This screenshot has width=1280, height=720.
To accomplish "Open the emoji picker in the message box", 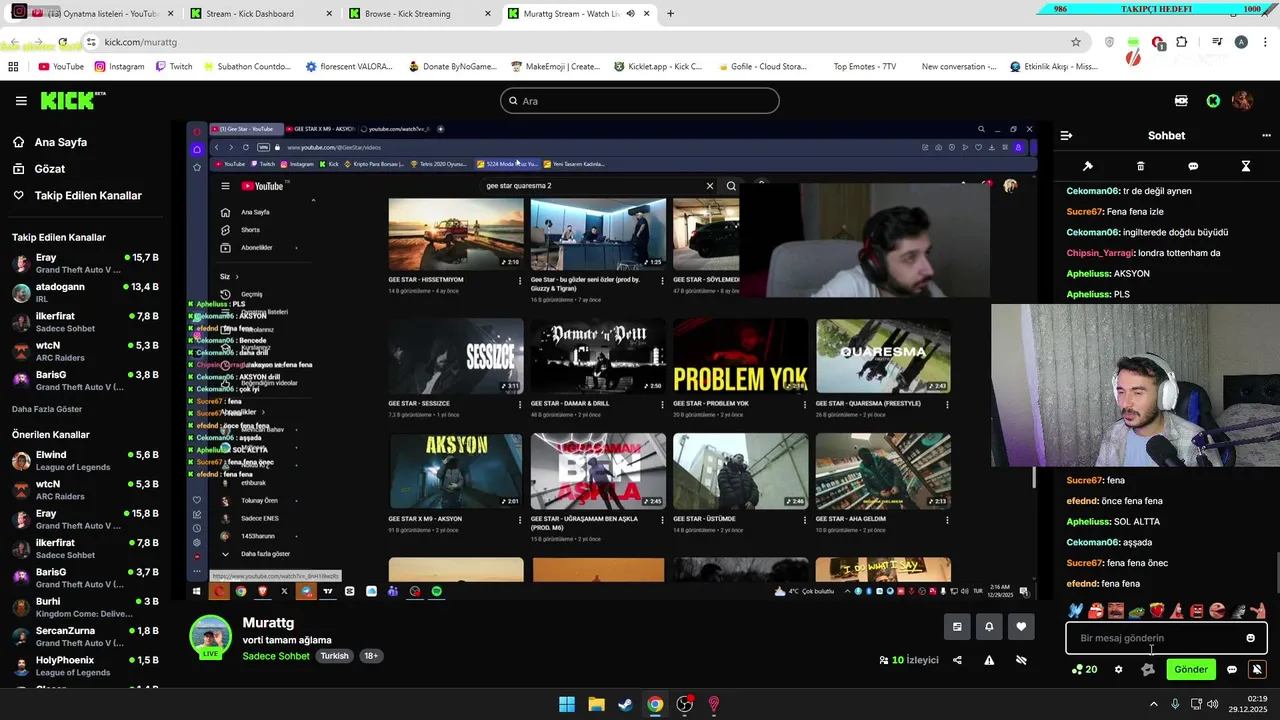I will click(x=1250, y=638).
